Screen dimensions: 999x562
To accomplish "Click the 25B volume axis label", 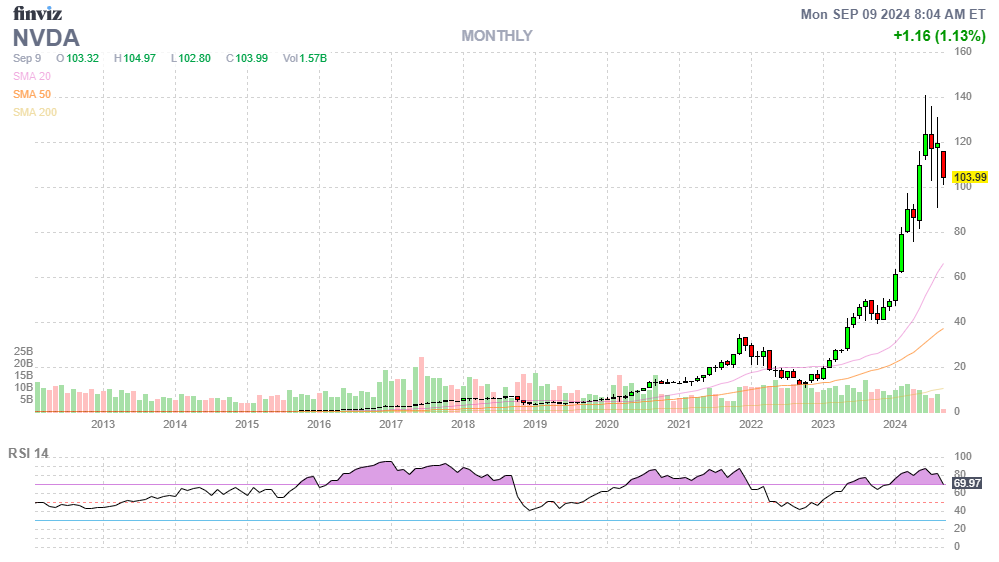I will tap(24, 352).
